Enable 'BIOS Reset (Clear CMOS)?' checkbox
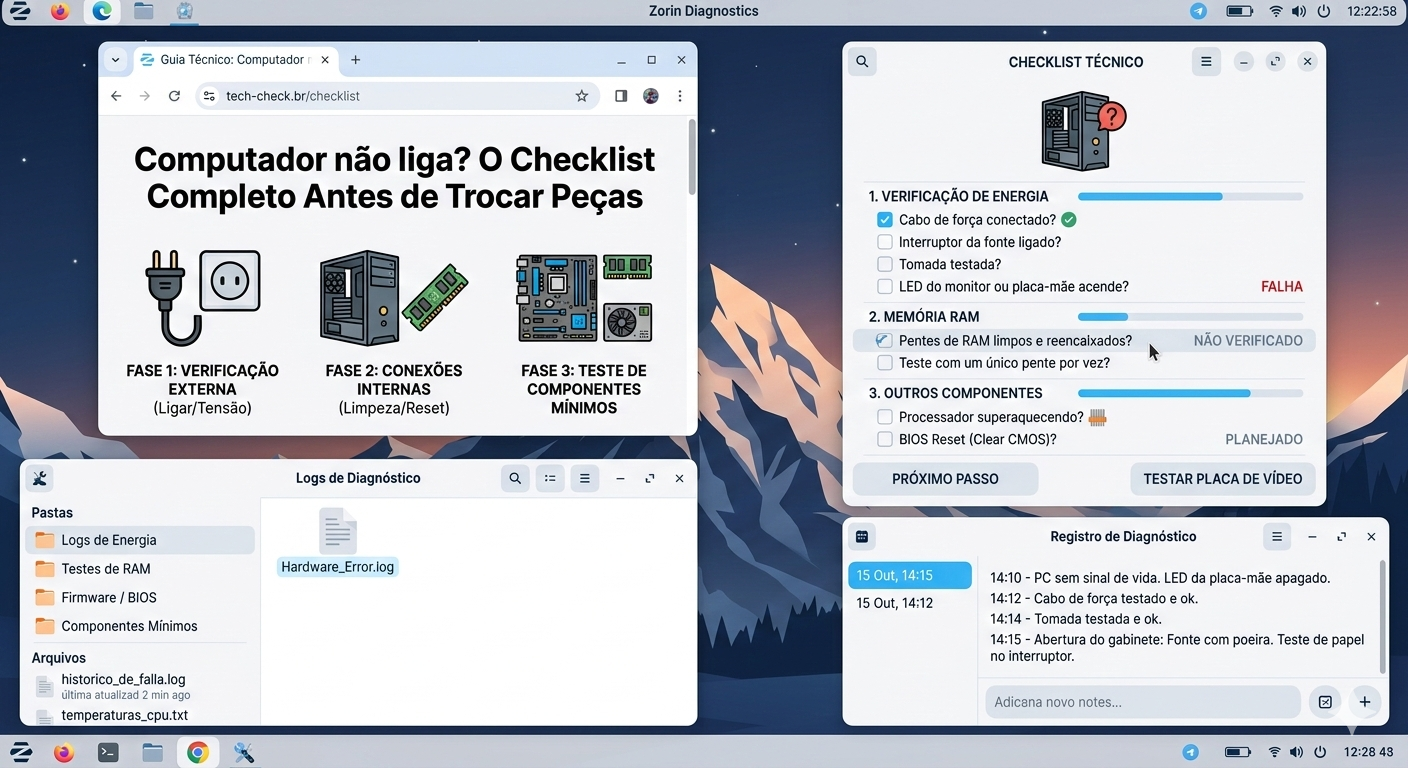The width and height of the screenshot is (1408, 768). (x=884, y=439)
